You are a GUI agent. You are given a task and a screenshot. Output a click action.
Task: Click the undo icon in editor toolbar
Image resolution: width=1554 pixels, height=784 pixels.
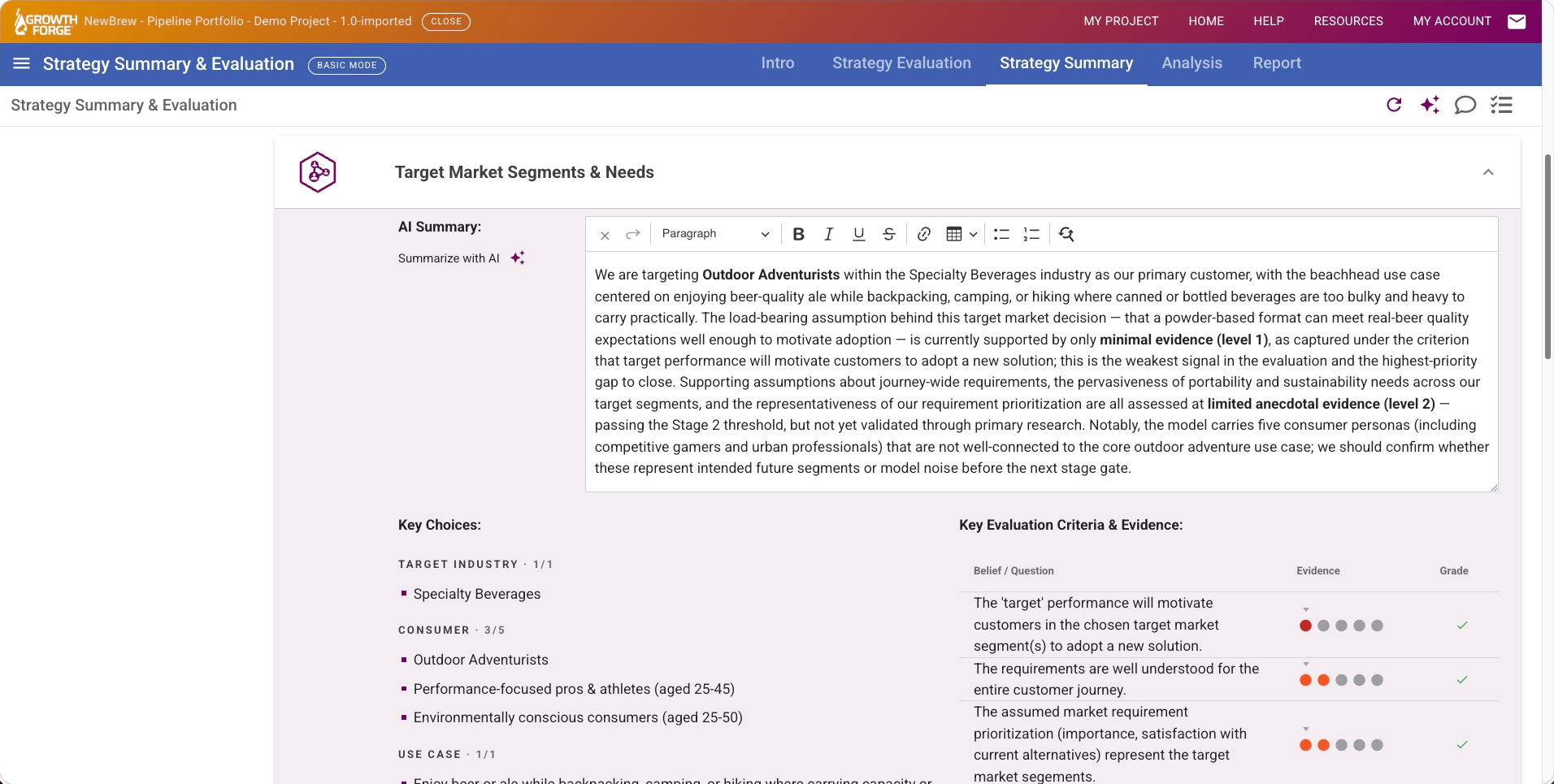coord(605,235)
